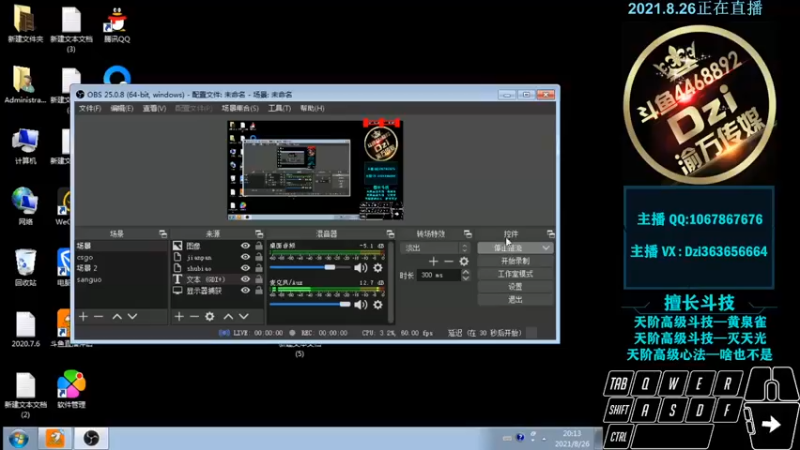Remove transition with the minus icon in 转场特效
This screenshot has width=800, height=450.
click(x=448, y=261)
